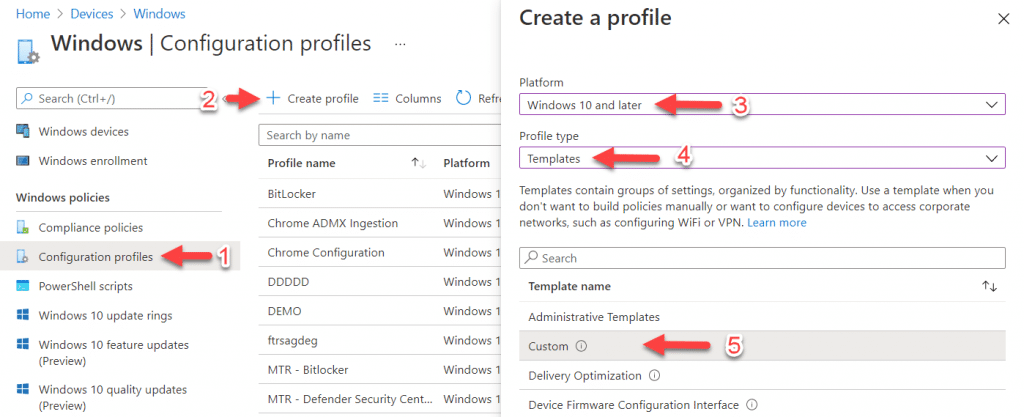Screen dimensions: 1024x417
Task: Click info icon beside Device Firmware Configuration Interface
Action: click(752, 405)
